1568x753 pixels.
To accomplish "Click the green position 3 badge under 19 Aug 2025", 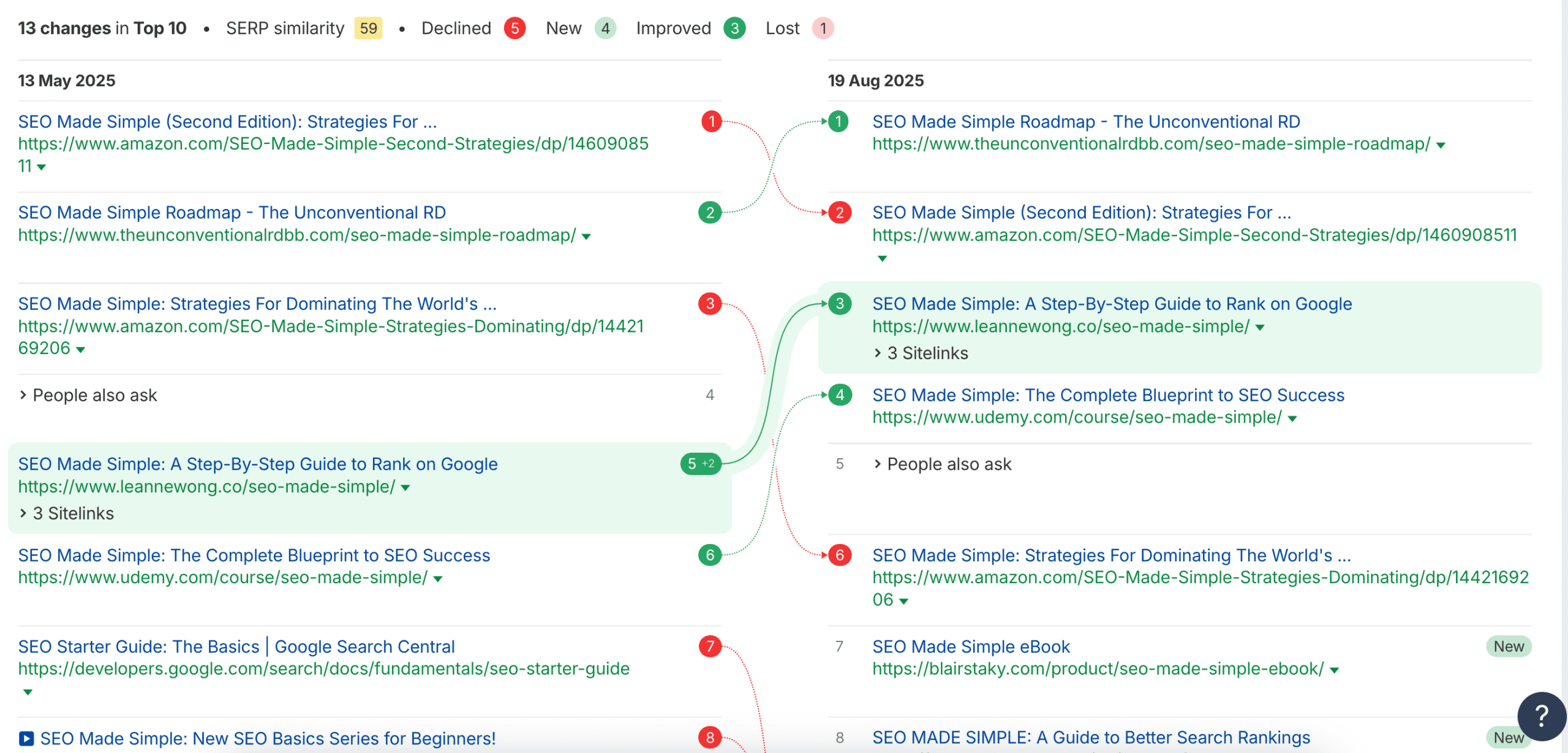I will pos(840,303).
